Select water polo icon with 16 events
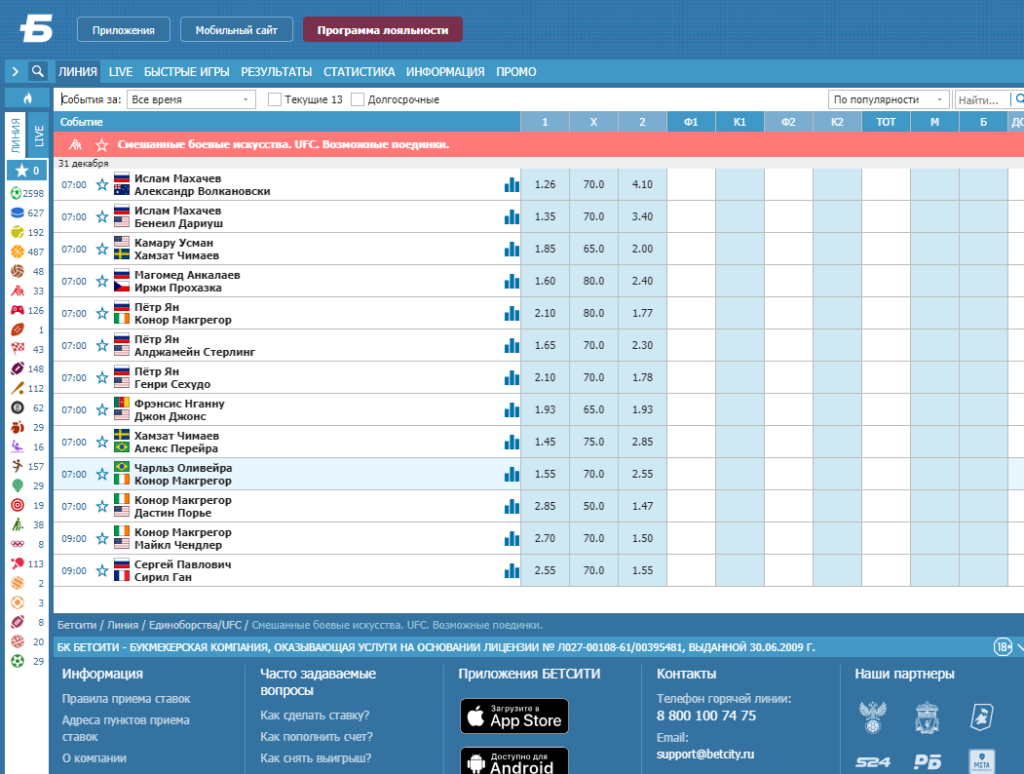The height and width of the screenshot is (774, 1024). click(x=17, y=447)
